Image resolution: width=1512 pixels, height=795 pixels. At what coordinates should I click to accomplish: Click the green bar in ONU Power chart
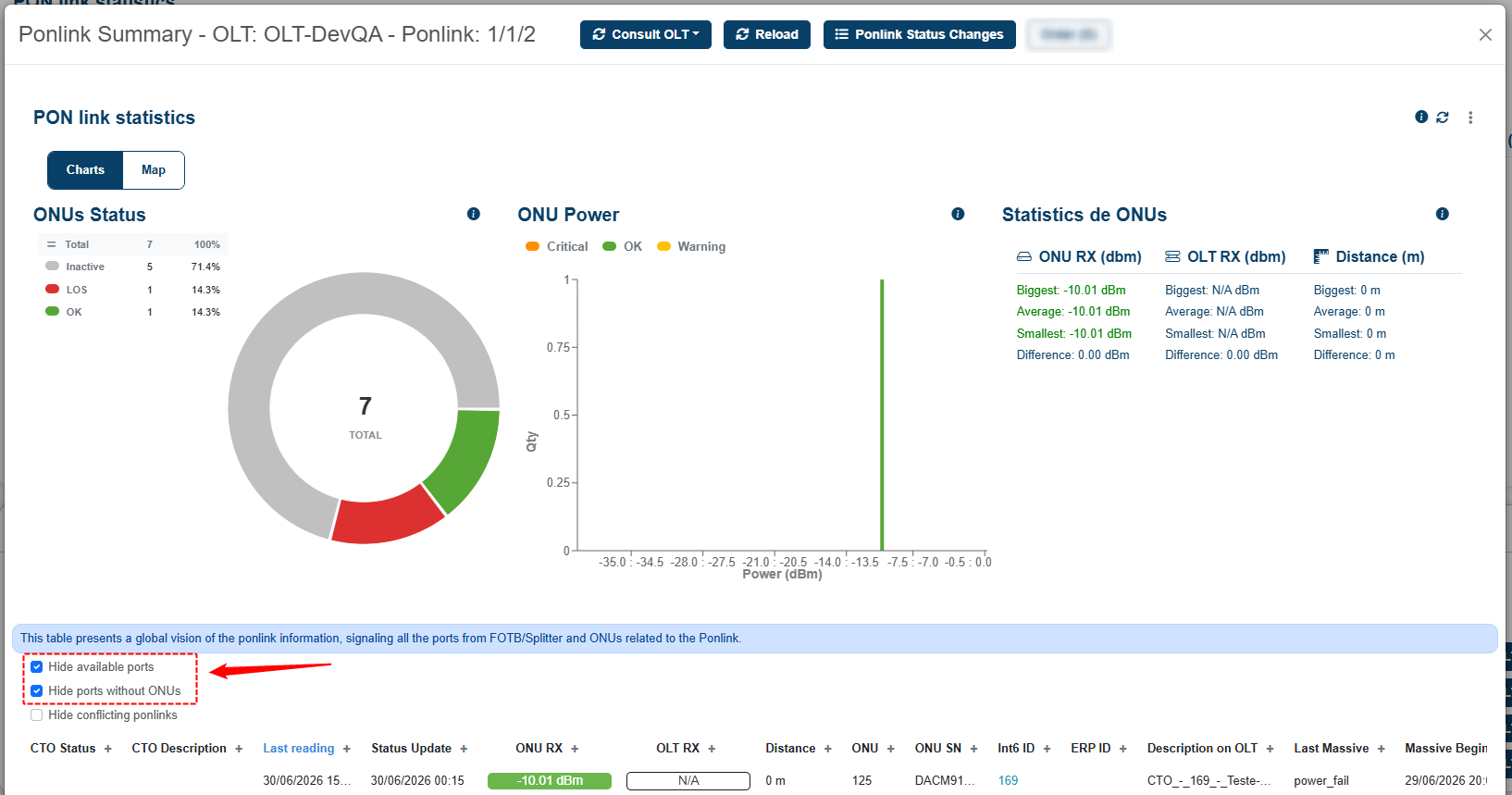pyautogui.click(x=882, y=415)
